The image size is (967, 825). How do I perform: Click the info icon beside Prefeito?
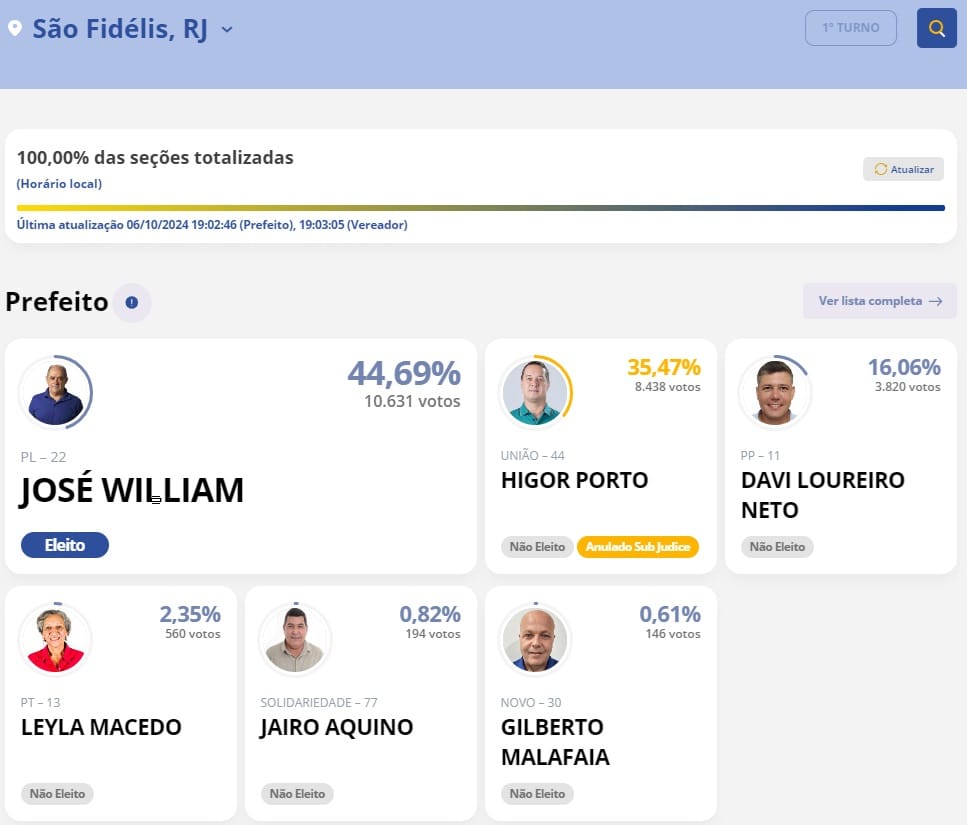(x=131, y=302)
